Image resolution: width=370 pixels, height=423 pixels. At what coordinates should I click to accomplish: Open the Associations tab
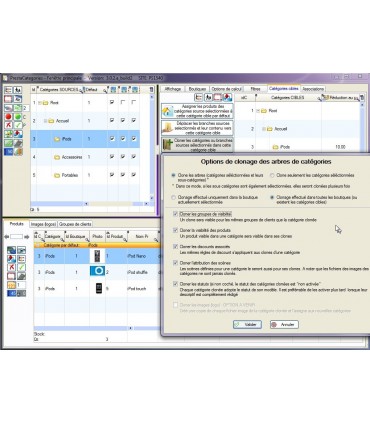(313, 89)
